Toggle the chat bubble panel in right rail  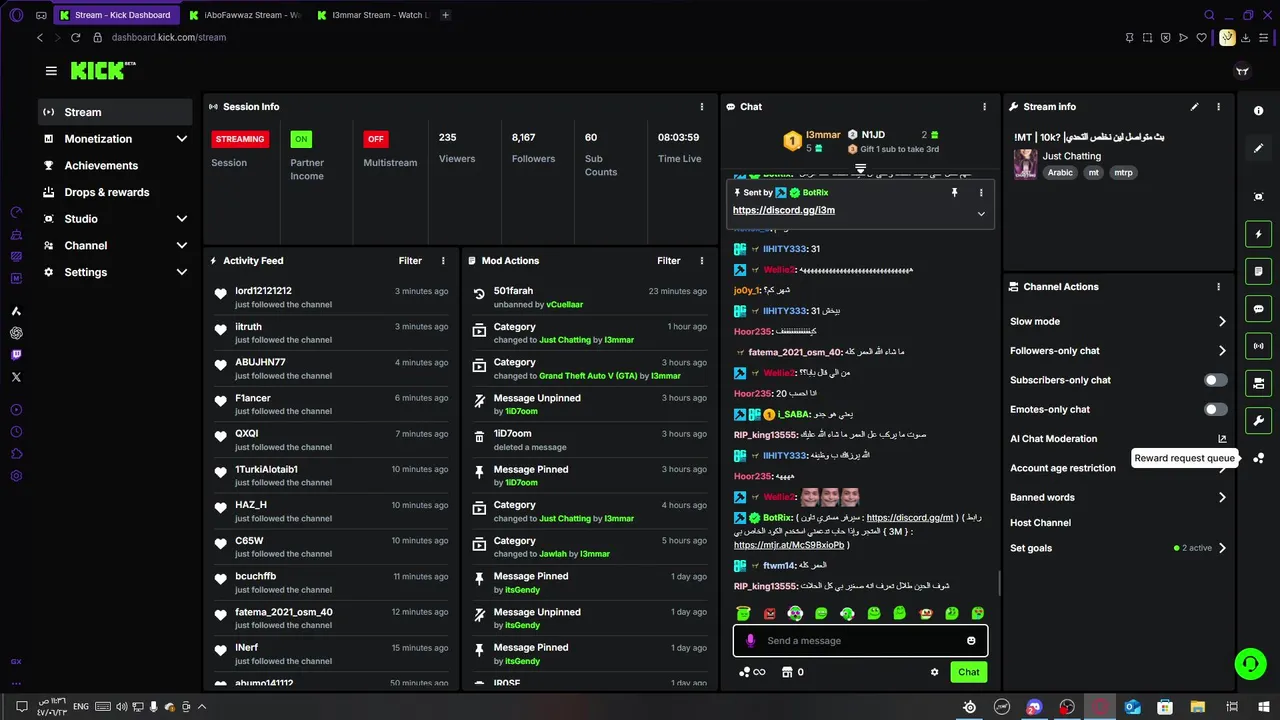coord(1259,309)
